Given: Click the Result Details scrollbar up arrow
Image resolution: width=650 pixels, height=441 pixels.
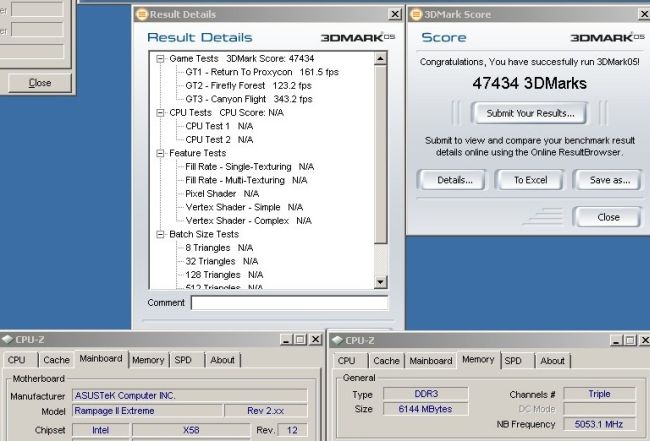Looking at the screenshot, I should coord(380,58).
